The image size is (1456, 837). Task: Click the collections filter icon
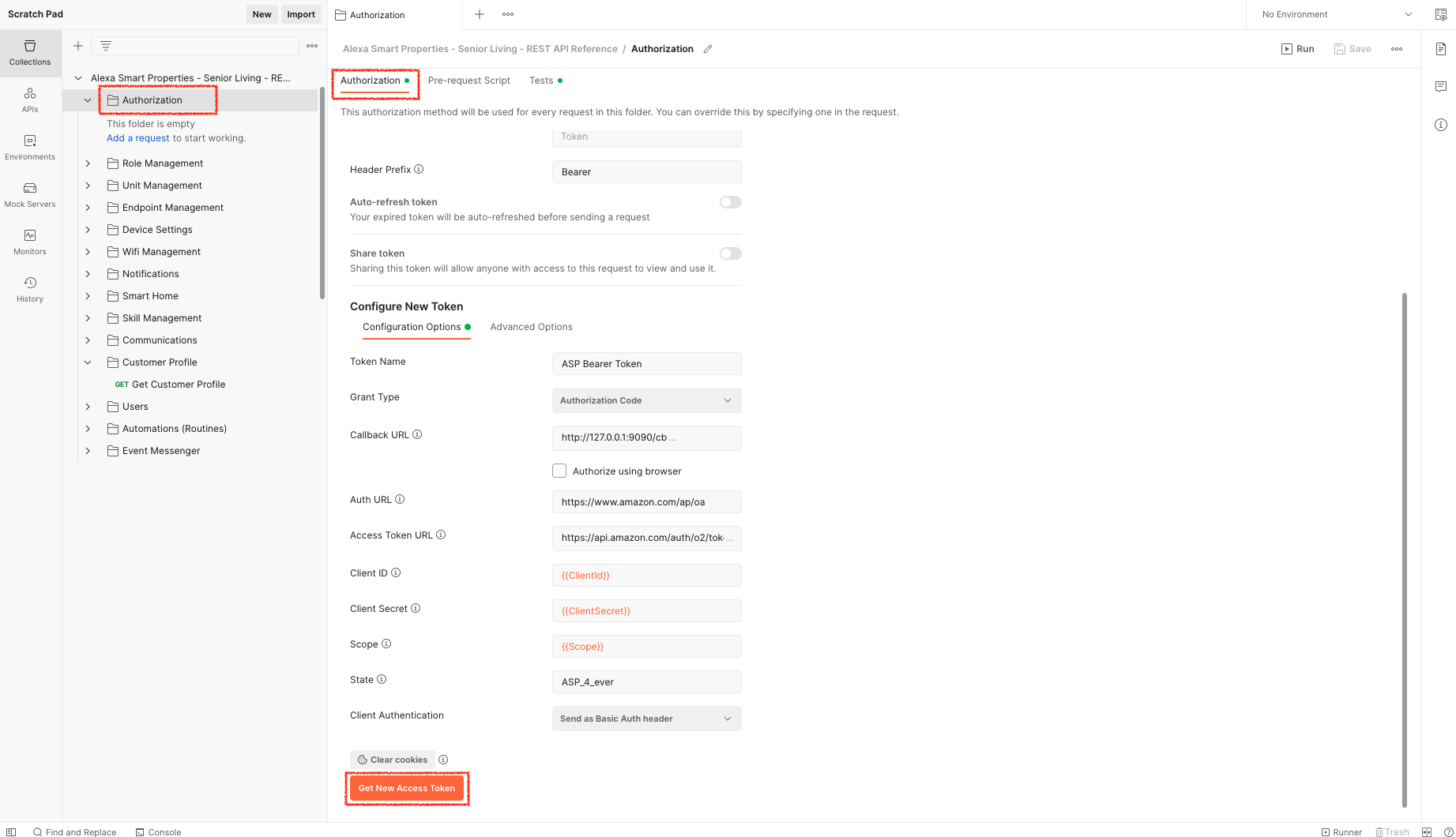106,46
